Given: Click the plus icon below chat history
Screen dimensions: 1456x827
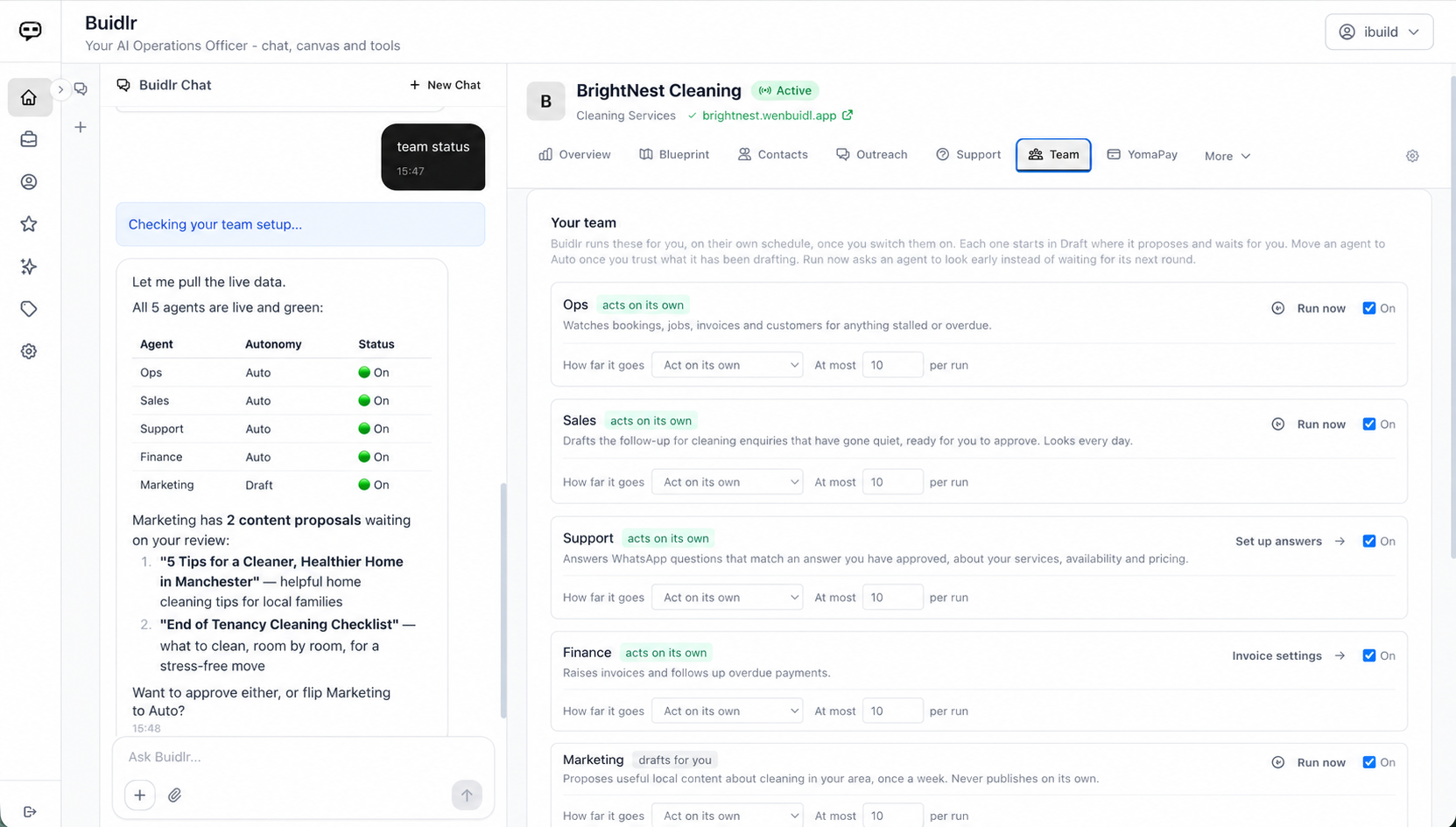Looking at the screenshot, I should 81,128.
